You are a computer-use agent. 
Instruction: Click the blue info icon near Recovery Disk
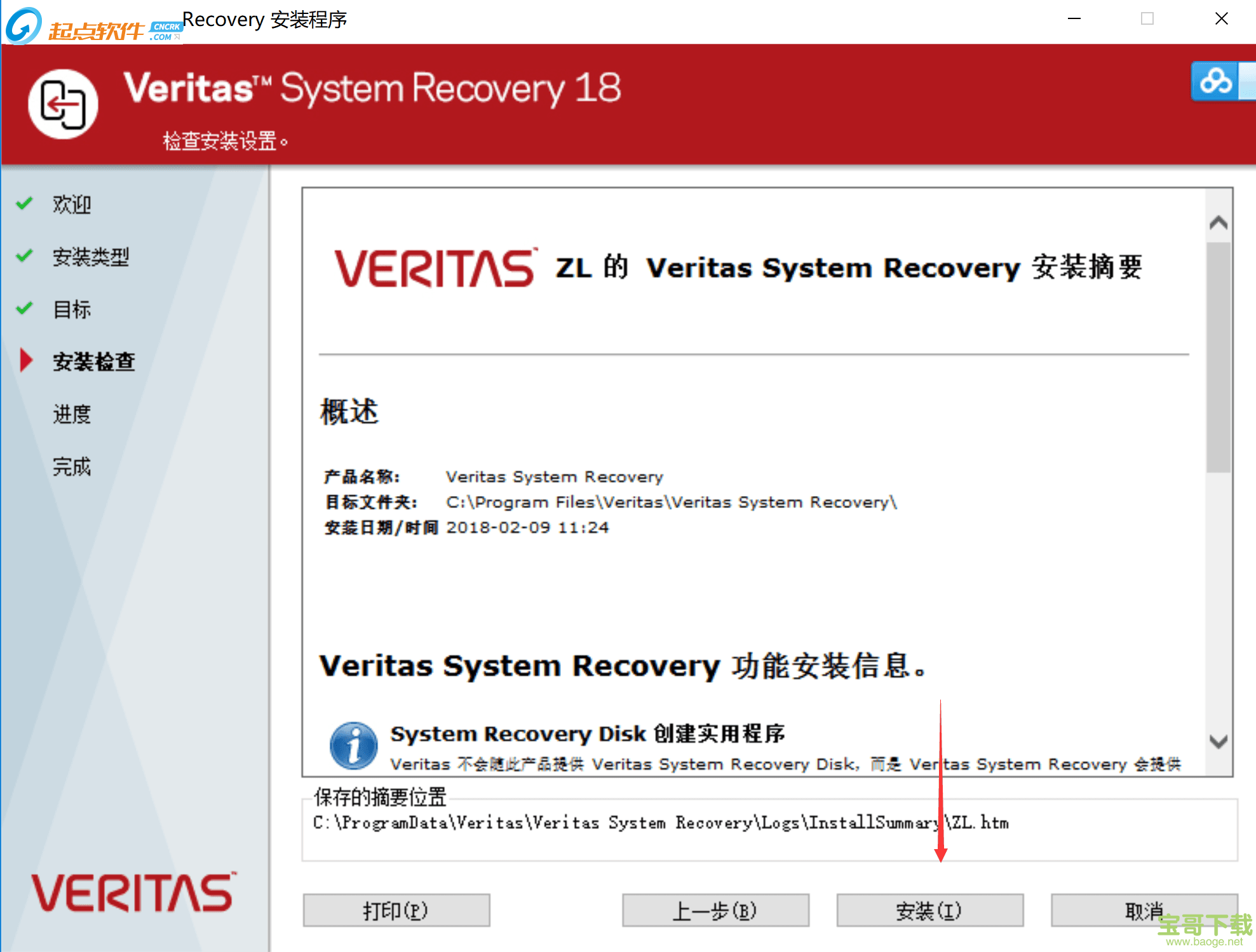[x=354, y=745]
